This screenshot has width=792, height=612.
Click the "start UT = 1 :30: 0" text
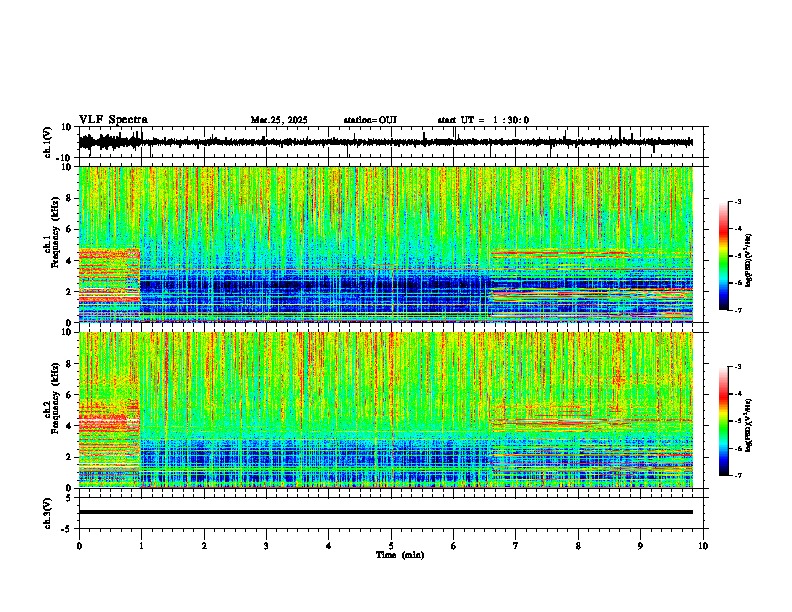[483, 120]
